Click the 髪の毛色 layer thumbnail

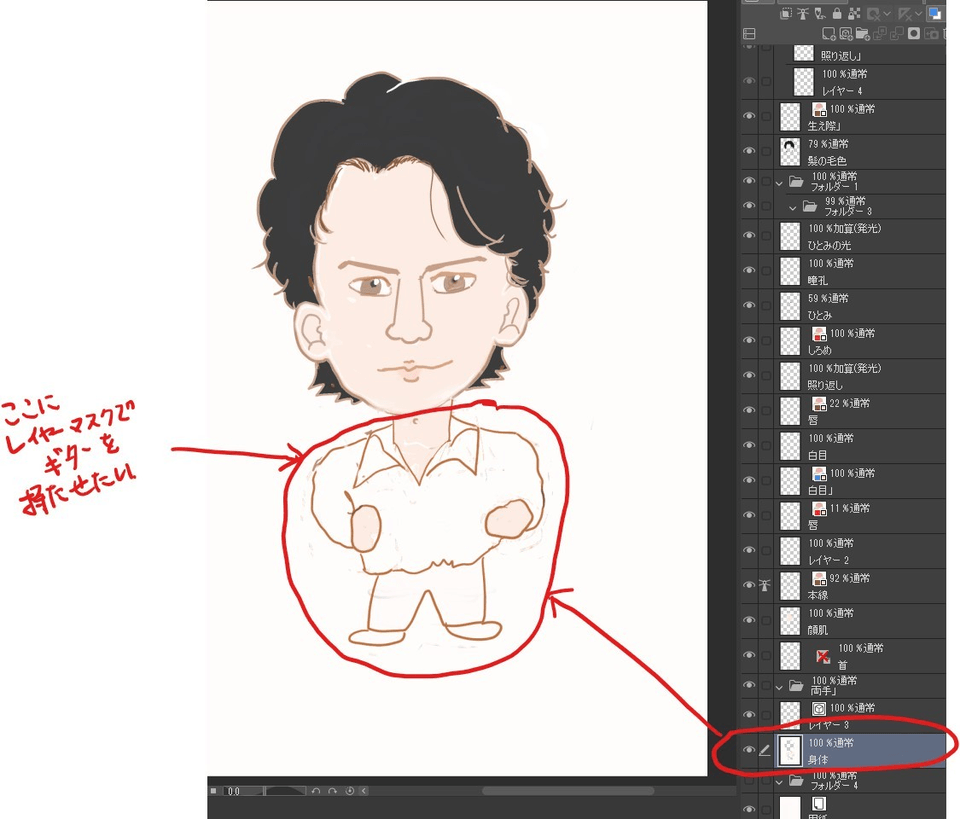(790, 152)
